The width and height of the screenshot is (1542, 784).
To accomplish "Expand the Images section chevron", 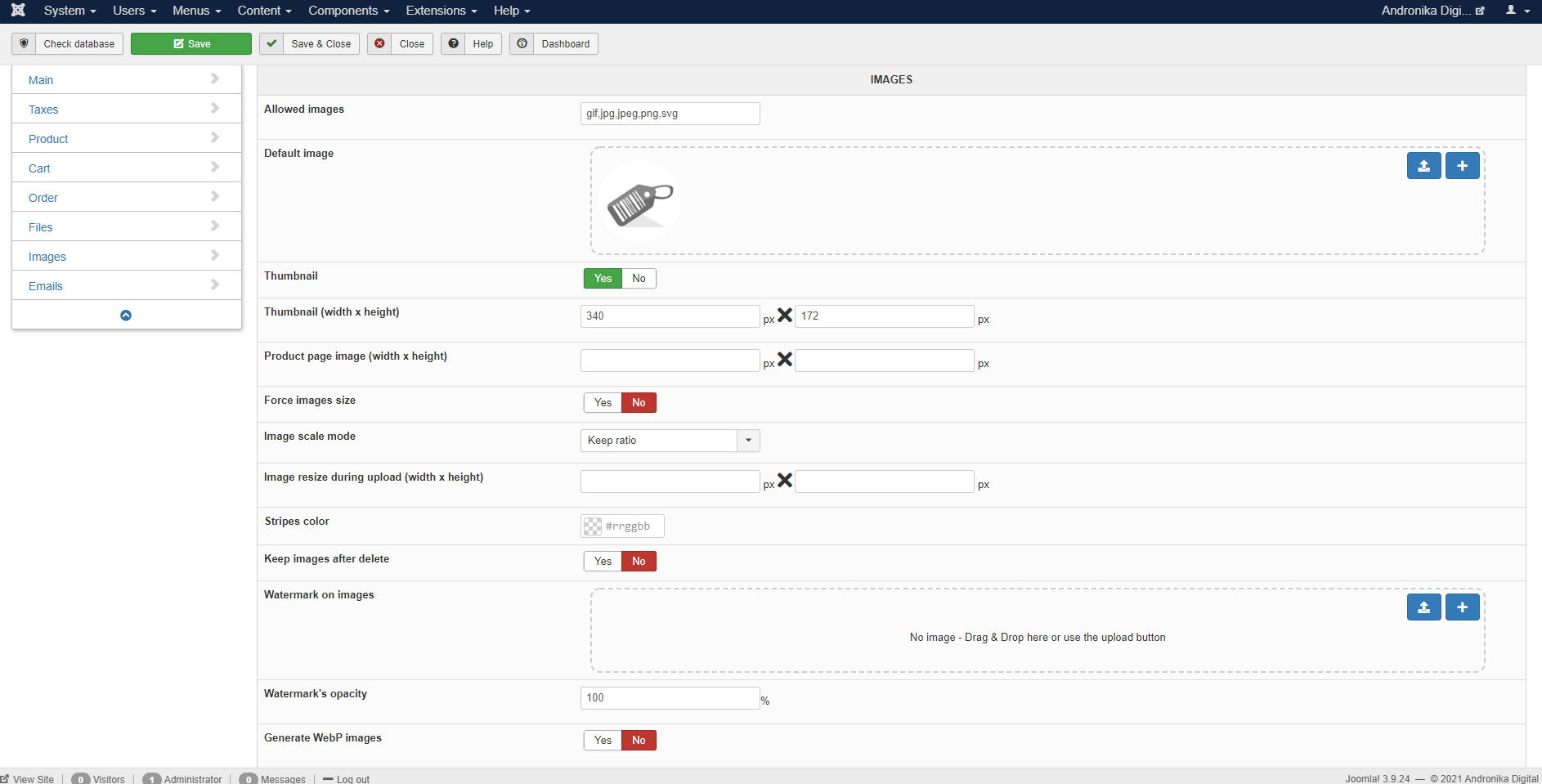I will (x=215, y=255).
